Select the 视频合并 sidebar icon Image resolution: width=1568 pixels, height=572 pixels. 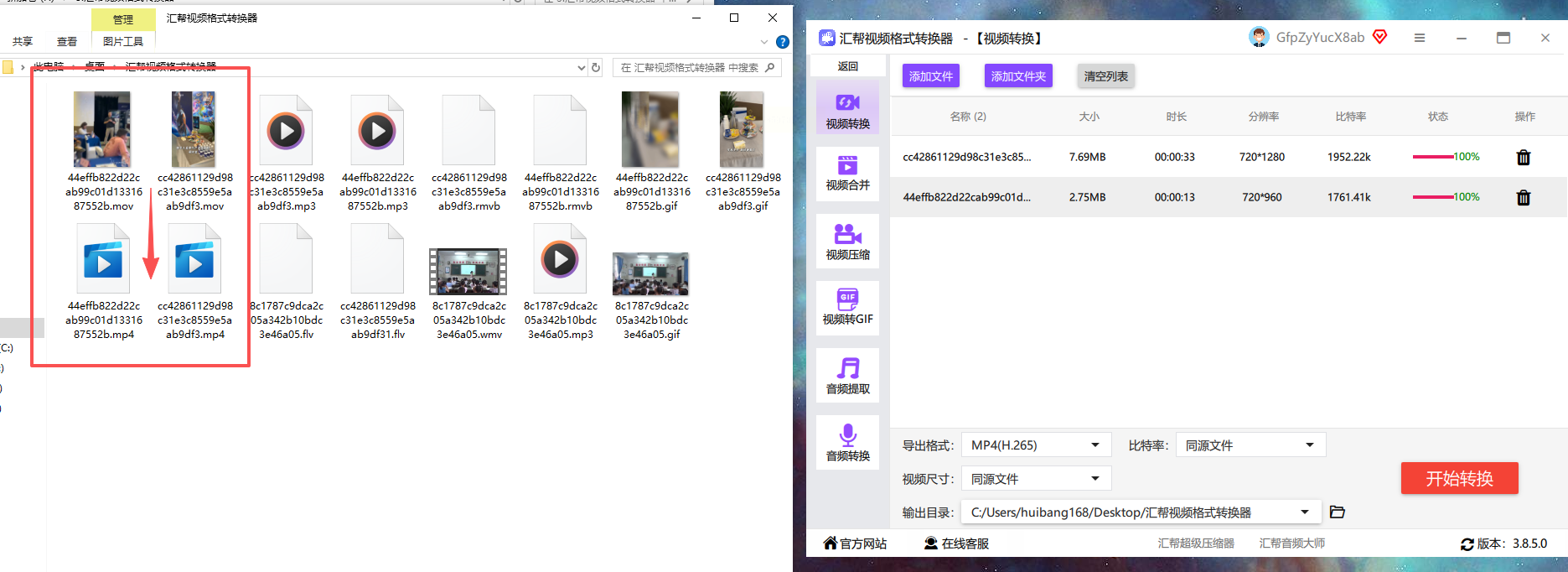pos(847,174)
